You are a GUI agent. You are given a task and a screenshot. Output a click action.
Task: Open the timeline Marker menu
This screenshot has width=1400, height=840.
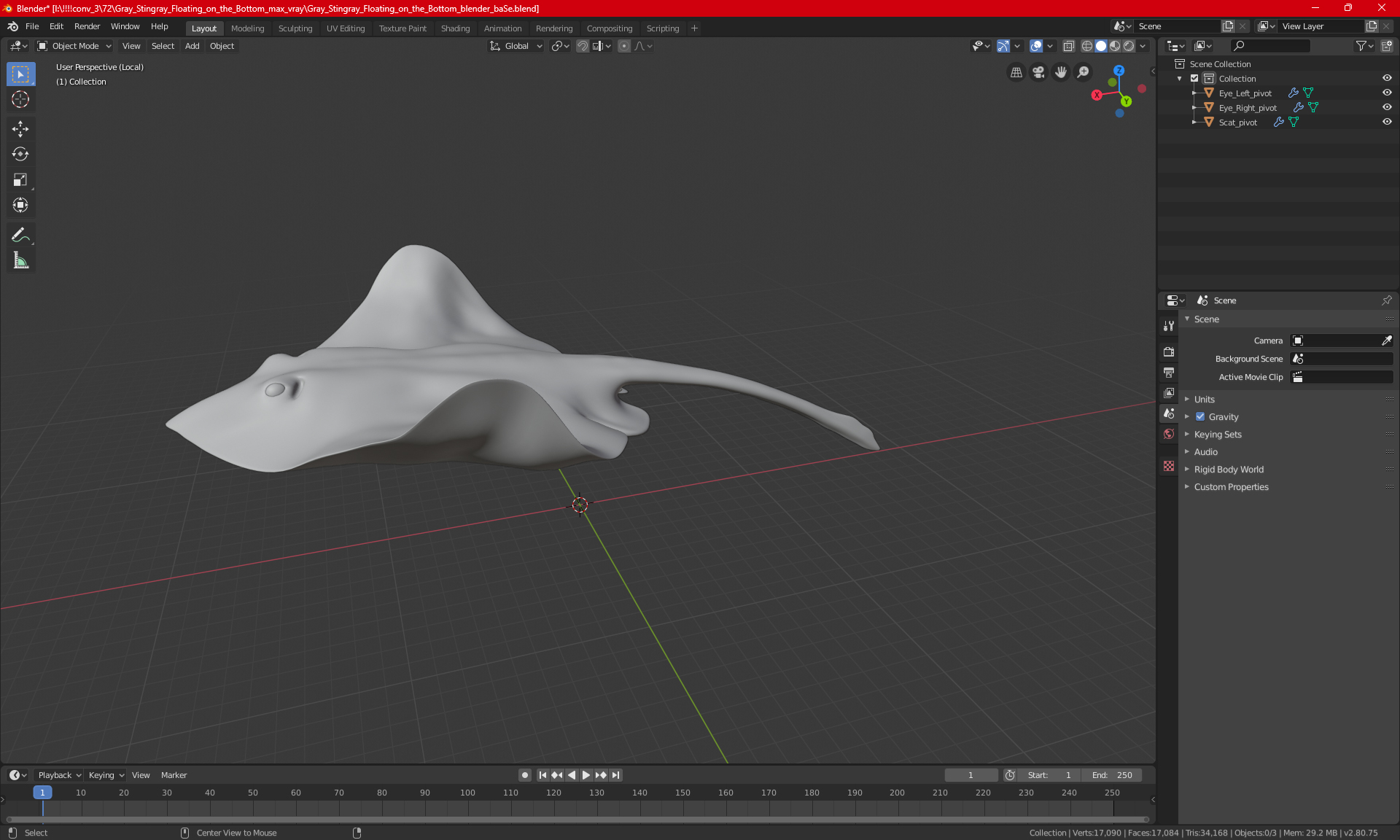(x=174, y=775)
